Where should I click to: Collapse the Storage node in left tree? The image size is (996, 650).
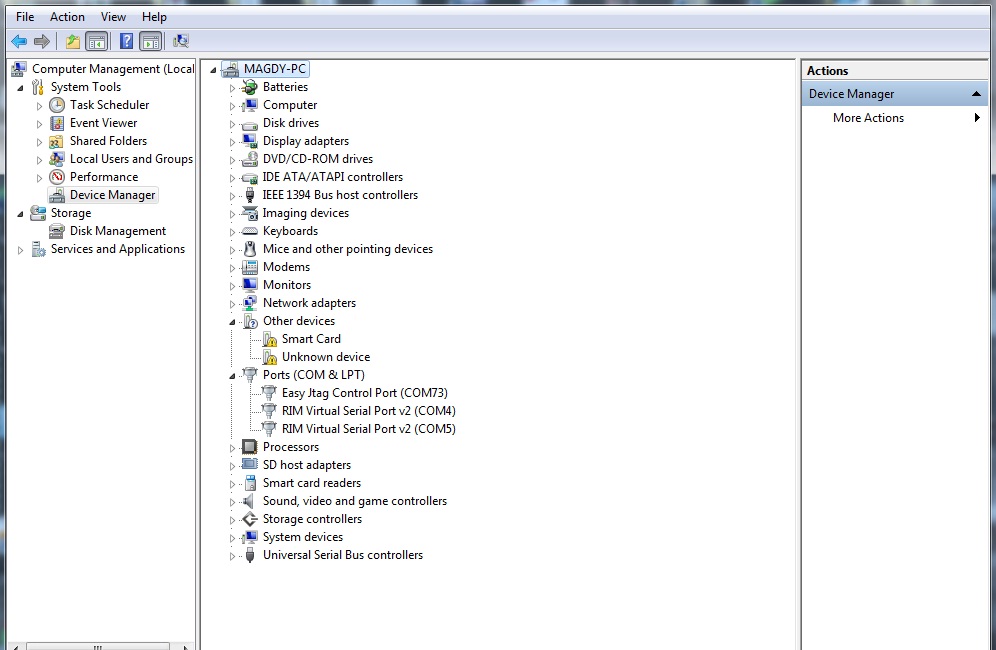pos(20,214)
